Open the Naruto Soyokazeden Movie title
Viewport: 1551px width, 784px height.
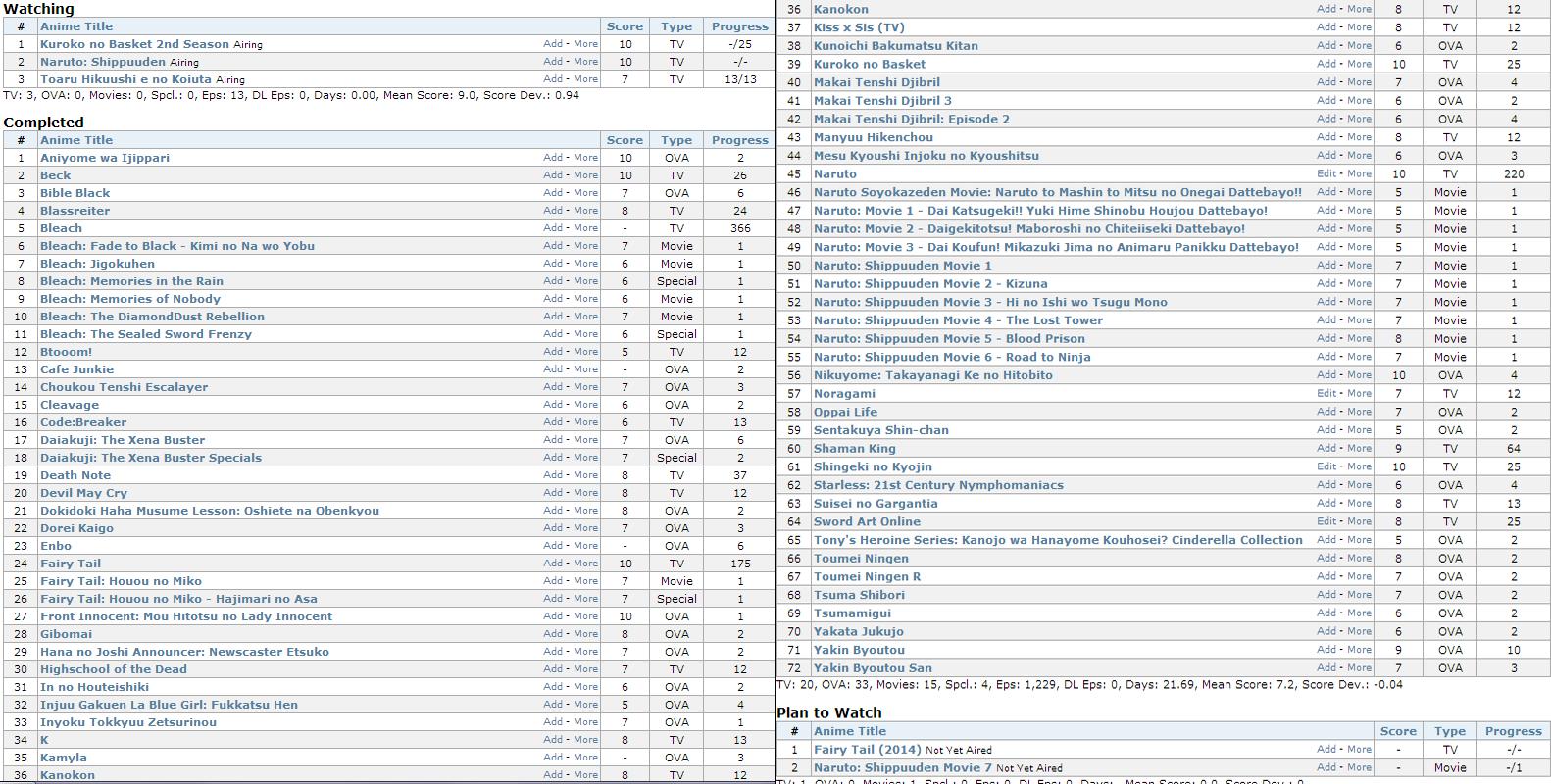pos(1058,192)
